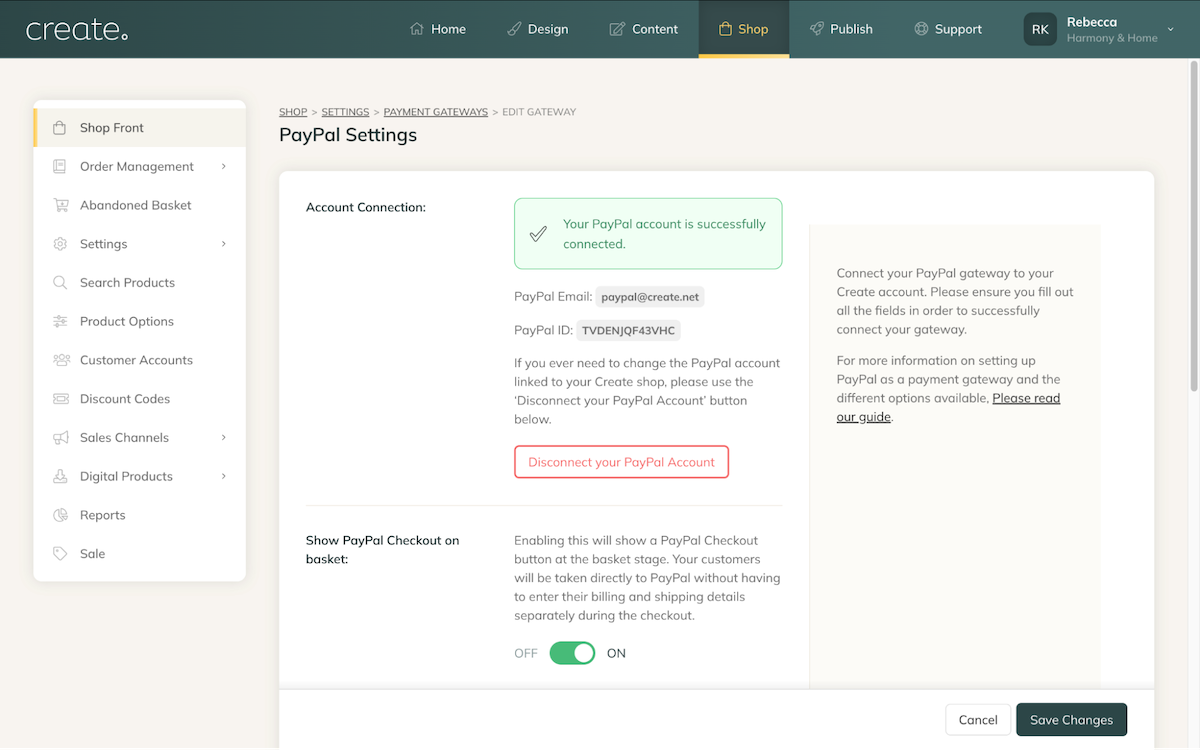The image size is (1200, 750).
Task: Click the Publish rocket icon
Action: pyautogui.click(x=817, y=29)
